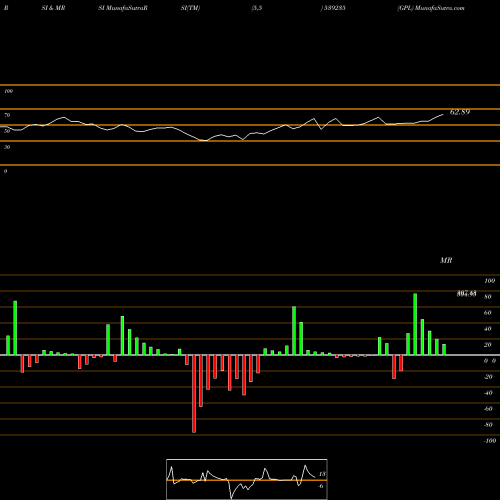
Task: Click the 60 label on the MR axis
Action: point(487,313)
